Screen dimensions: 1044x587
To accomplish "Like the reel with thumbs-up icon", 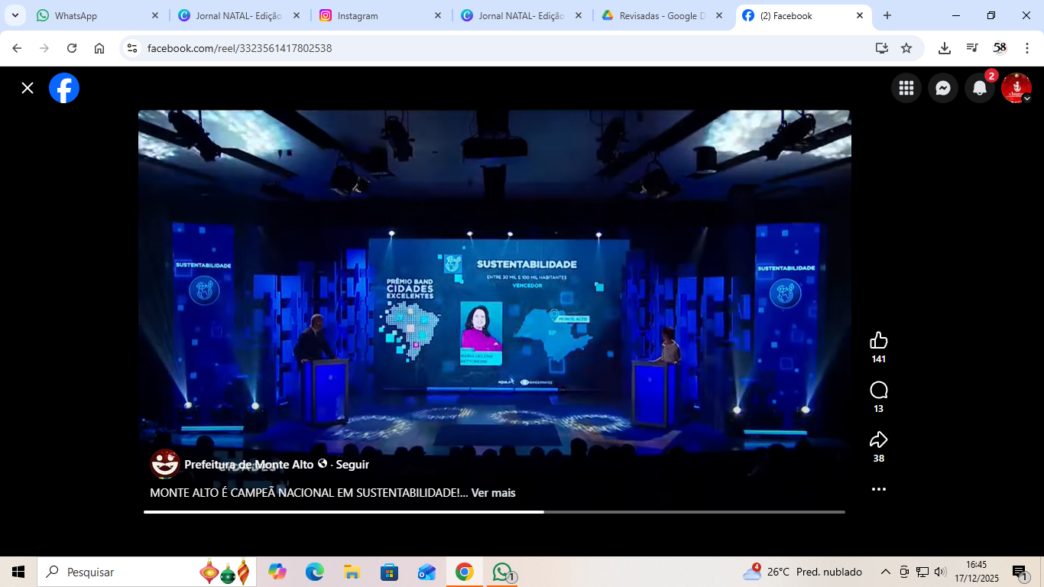I will pyautogui.click(x=878, y=341).
